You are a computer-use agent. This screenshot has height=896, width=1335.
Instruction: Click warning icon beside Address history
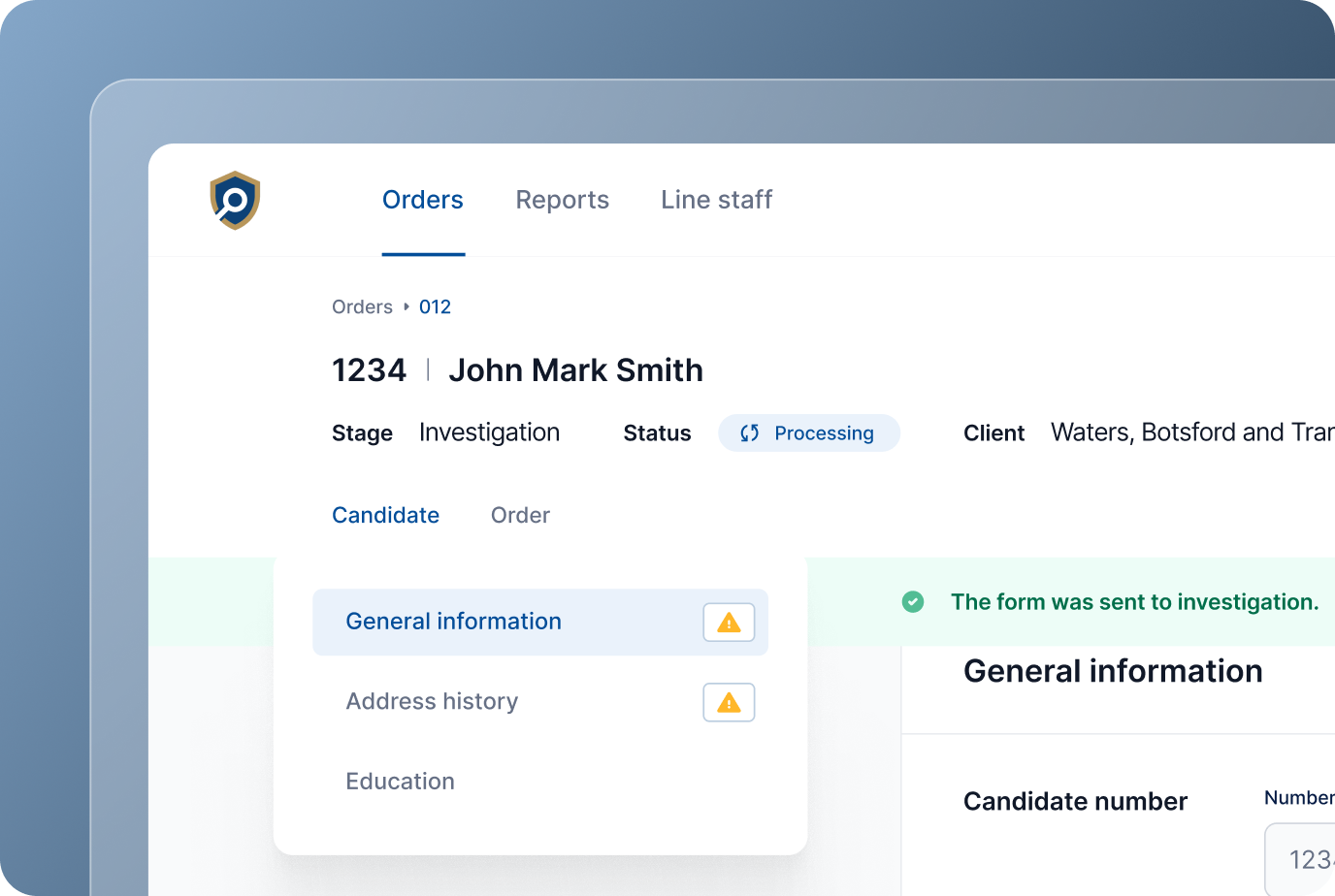[729, 703]
